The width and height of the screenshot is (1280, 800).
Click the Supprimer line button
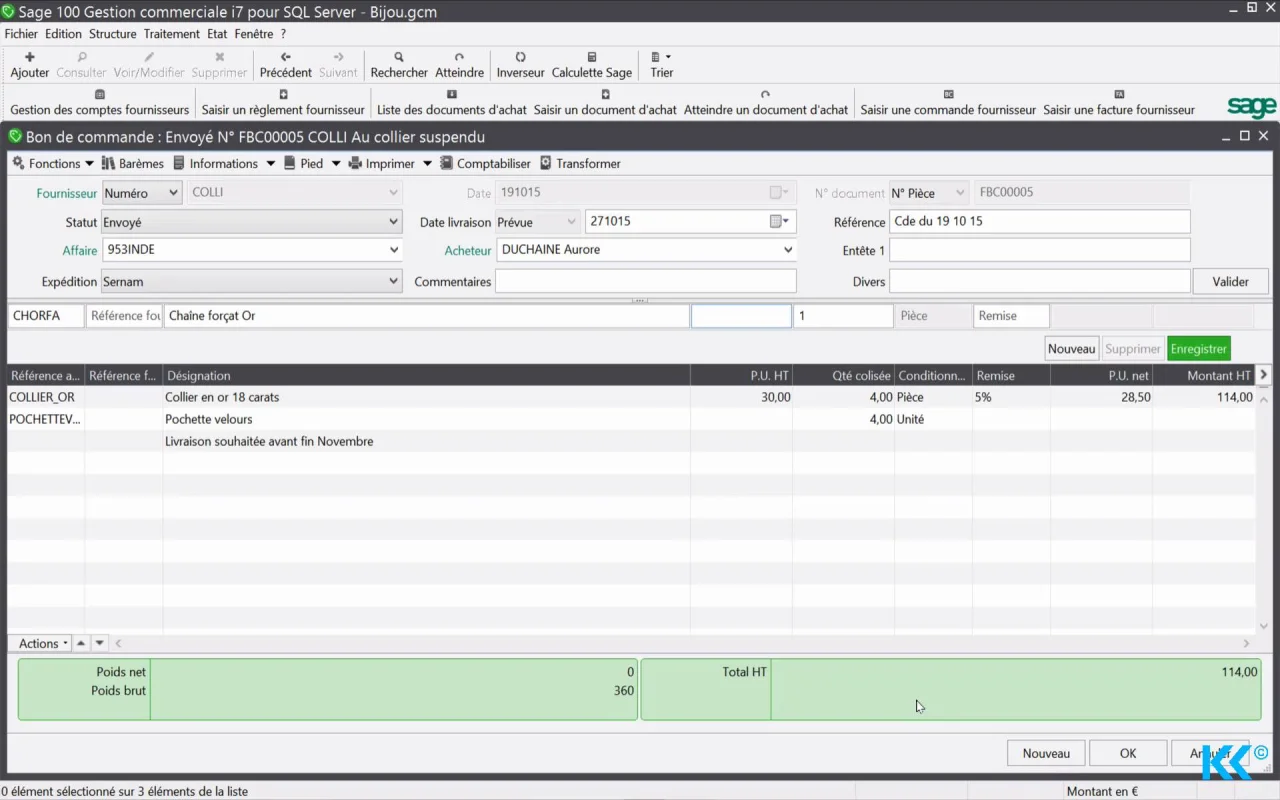tap(1132, 349)
